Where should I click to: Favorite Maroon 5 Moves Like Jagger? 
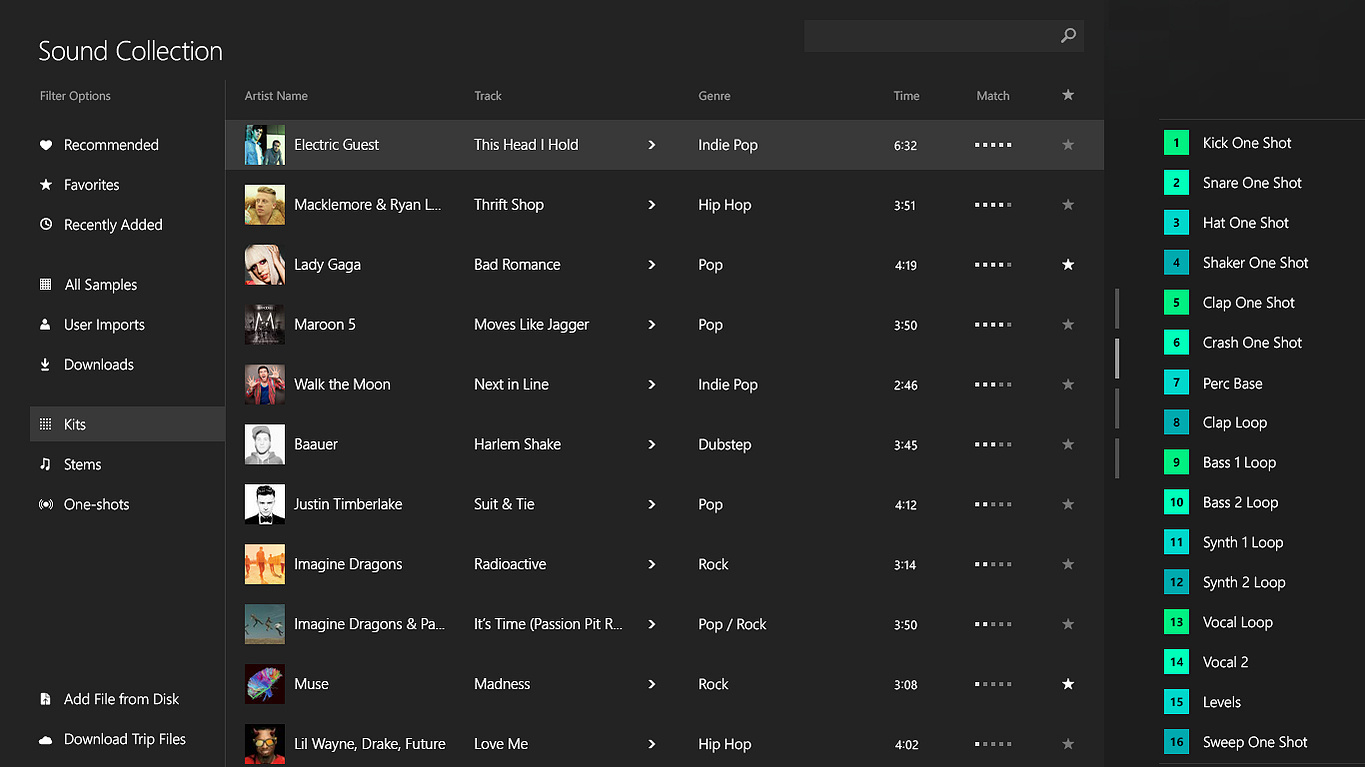tap(1068, 325)
